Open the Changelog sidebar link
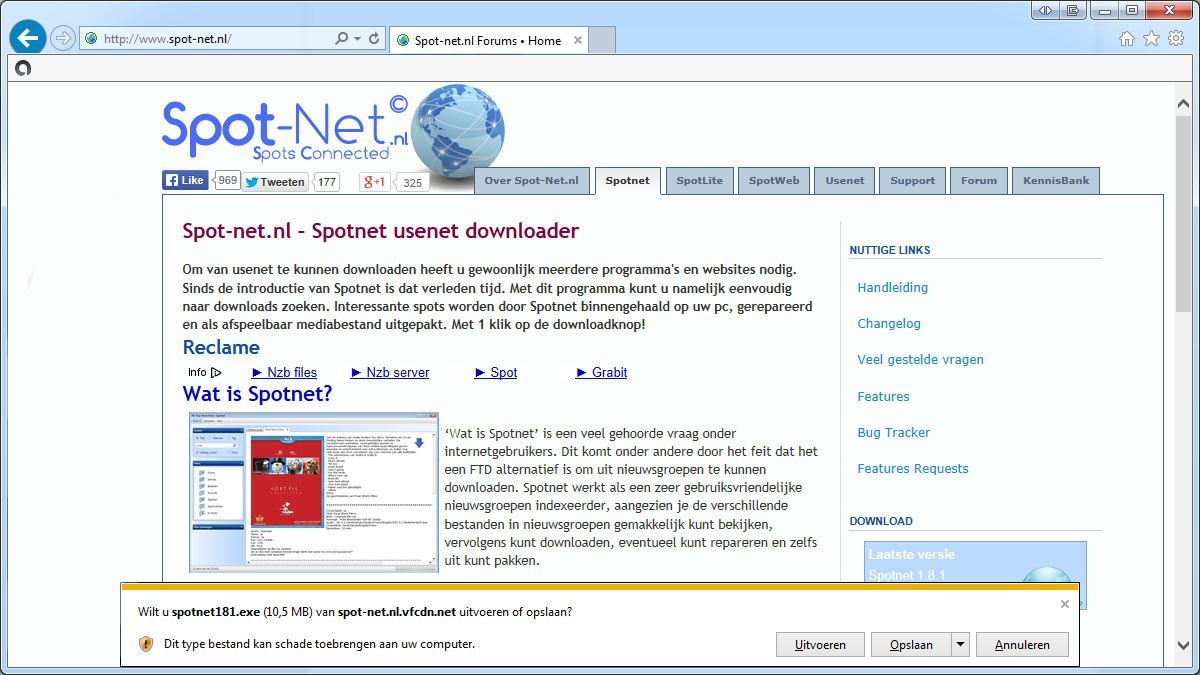The image size is (1200, 675). click(x=889, y=323)
